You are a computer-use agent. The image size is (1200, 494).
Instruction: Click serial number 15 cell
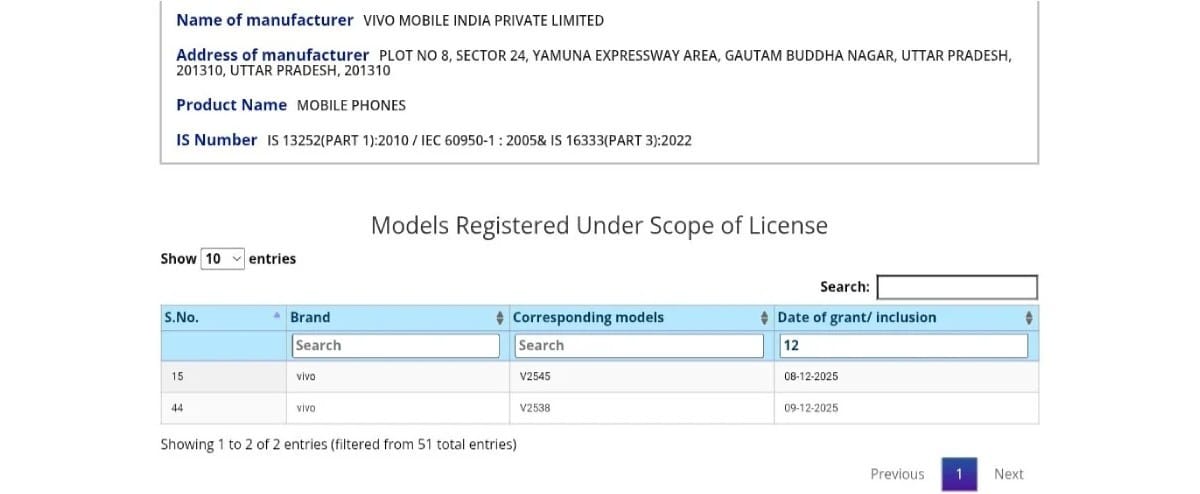tap(177, 377)
